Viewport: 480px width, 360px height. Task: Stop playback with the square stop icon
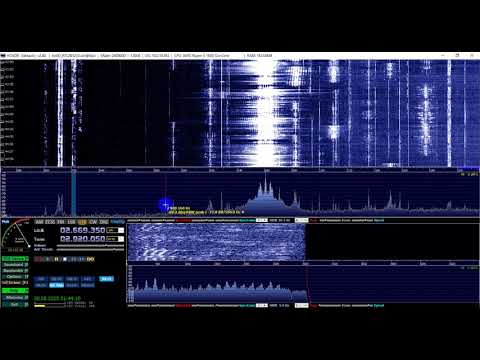[x=65, y=259]
